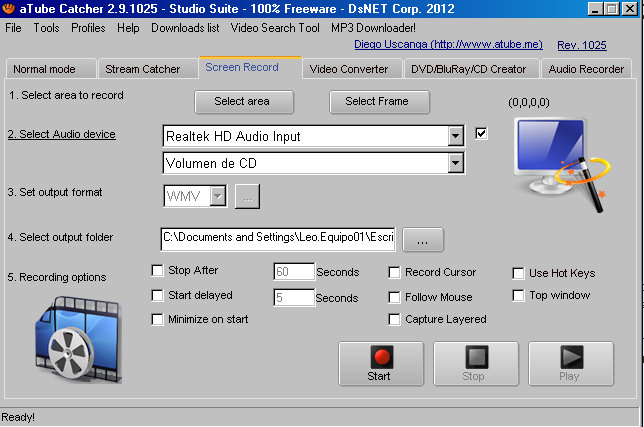Browse for output folder ellipsis button

point(423,240)
